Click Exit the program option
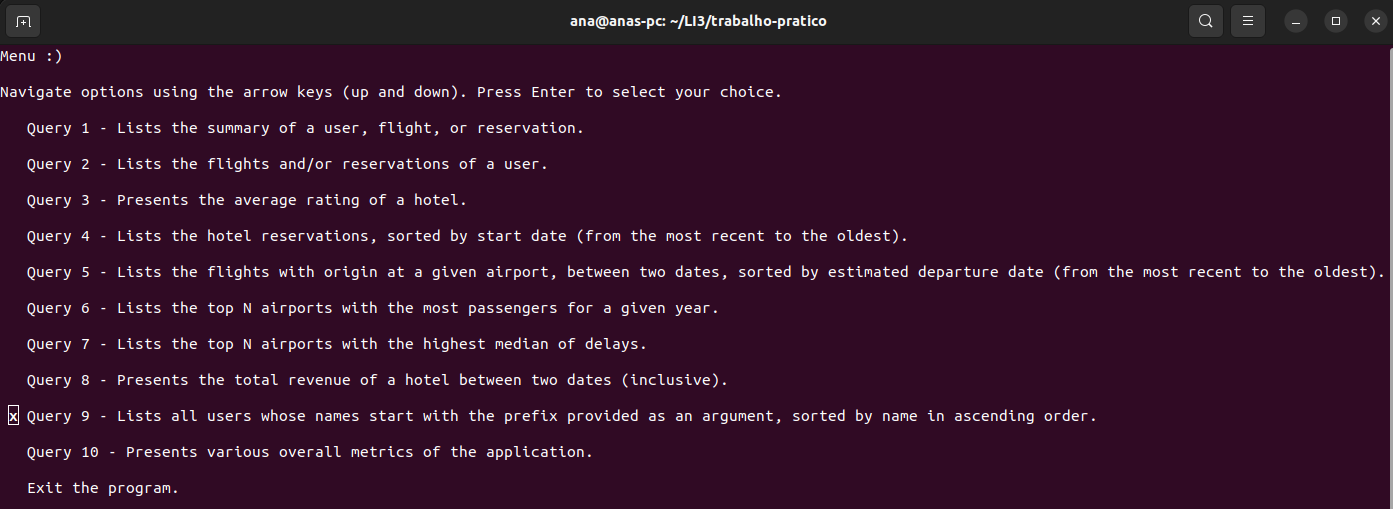The width and height of the screenshot is (1393, 509). point(103,488)
